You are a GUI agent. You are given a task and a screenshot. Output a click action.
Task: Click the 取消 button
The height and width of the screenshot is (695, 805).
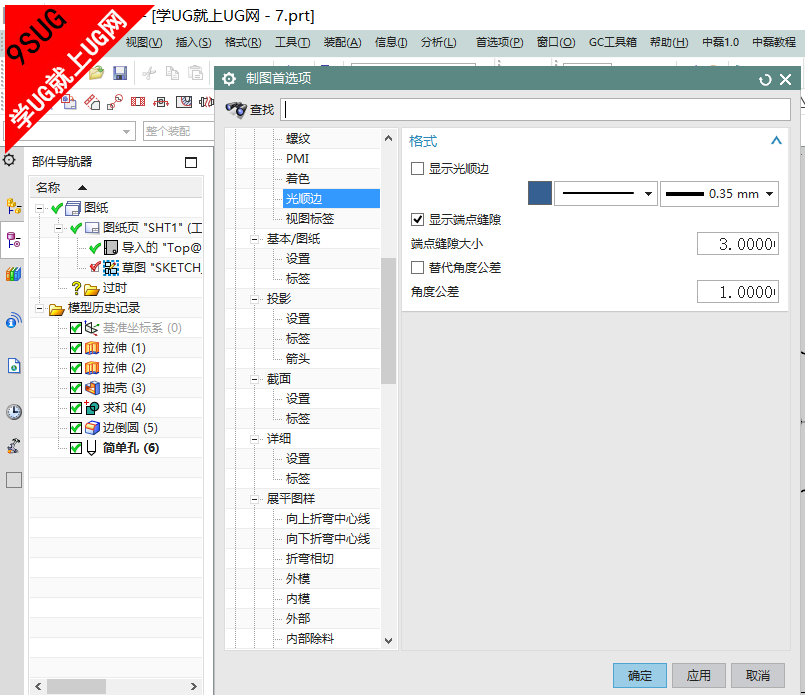tap(758, 675)
